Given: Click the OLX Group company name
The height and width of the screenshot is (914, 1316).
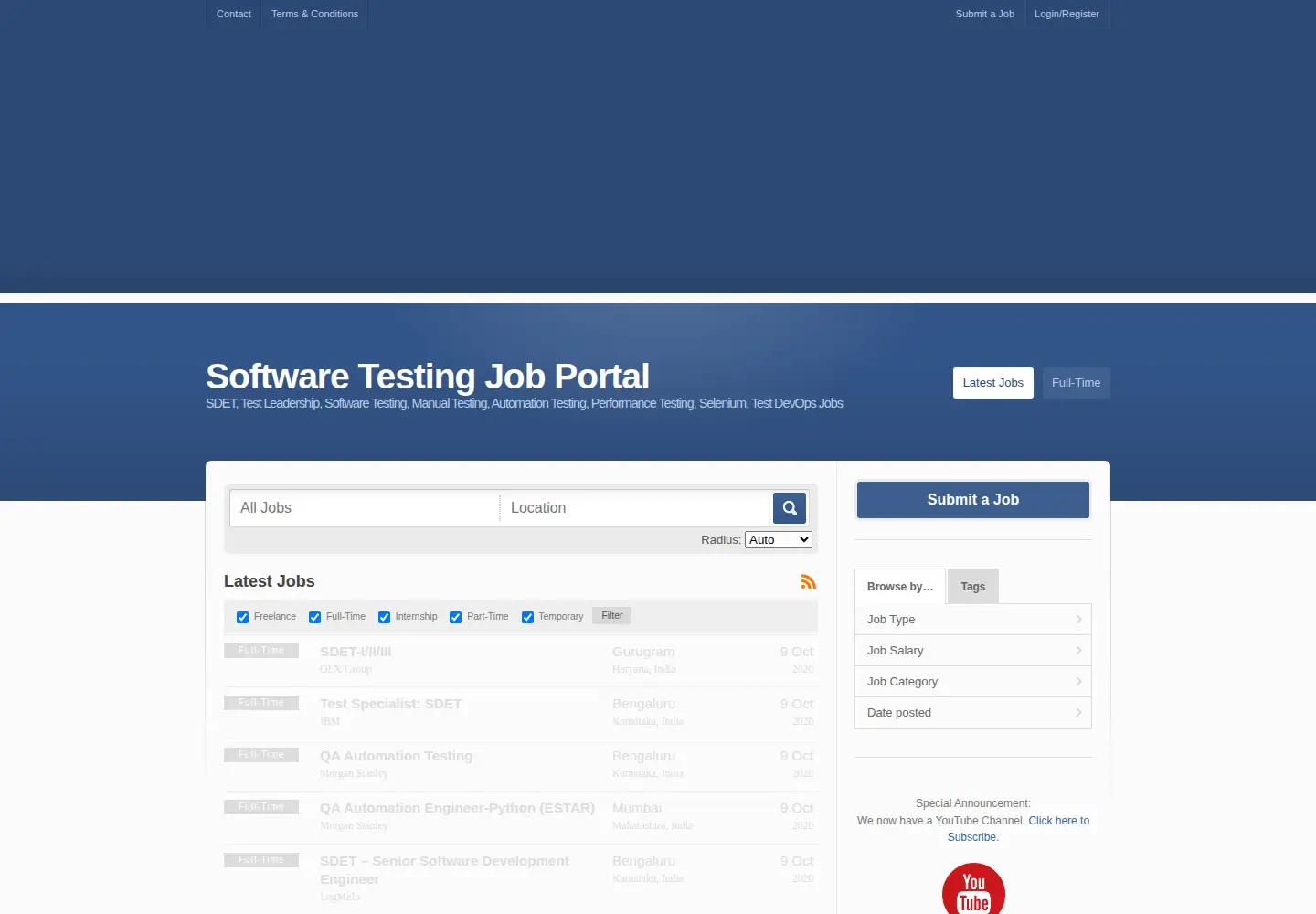Looking at the screenshot, I should point(345,669).
